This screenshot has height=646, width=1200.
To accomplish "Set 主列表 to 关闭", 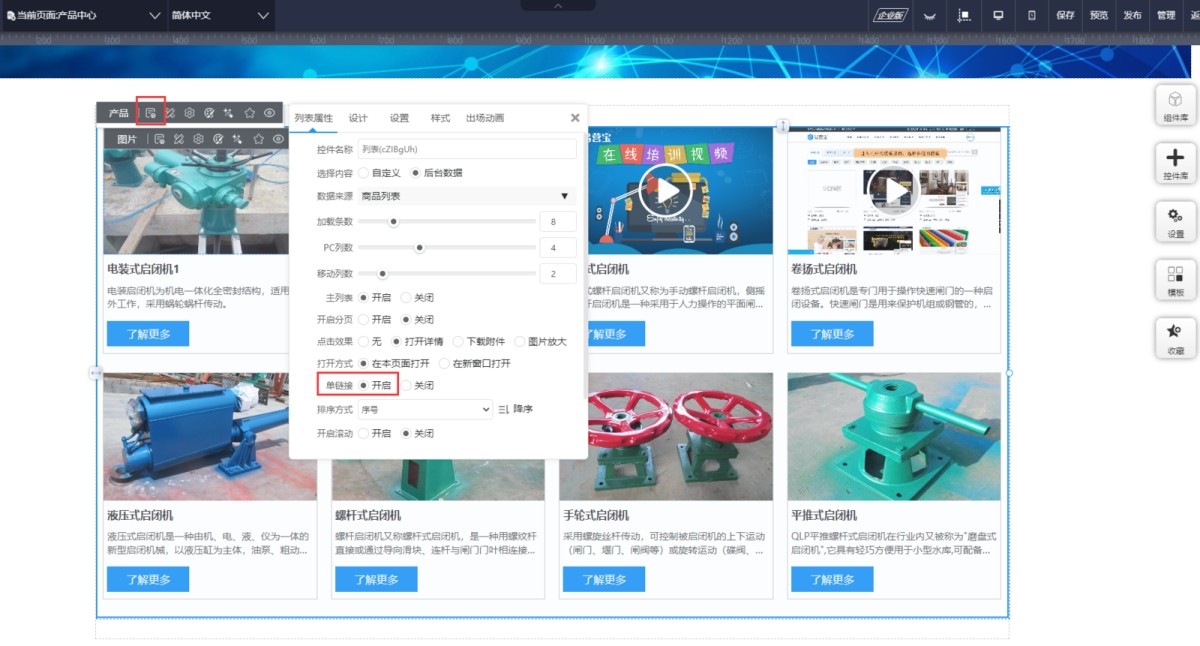I will pos(406,297).
